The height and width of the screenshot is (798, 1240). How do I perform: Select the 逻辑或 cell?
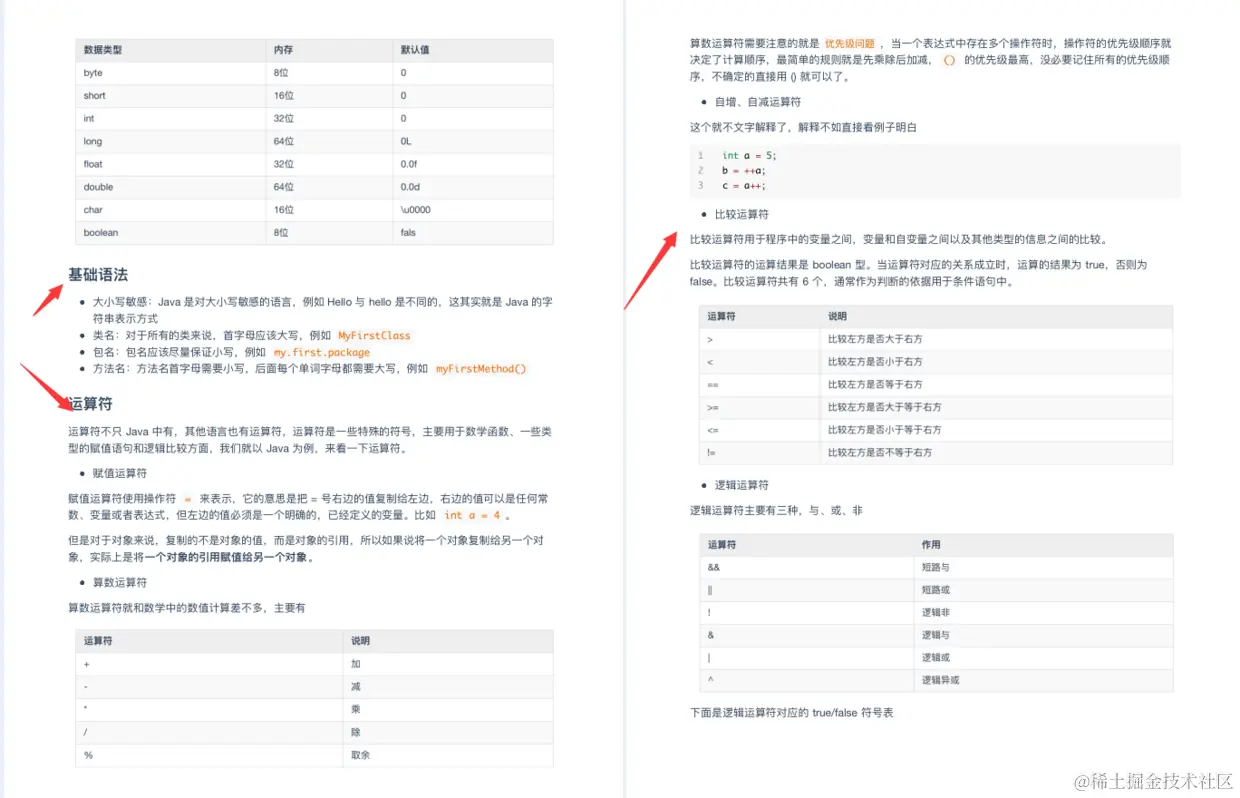tap(1043, 658)
